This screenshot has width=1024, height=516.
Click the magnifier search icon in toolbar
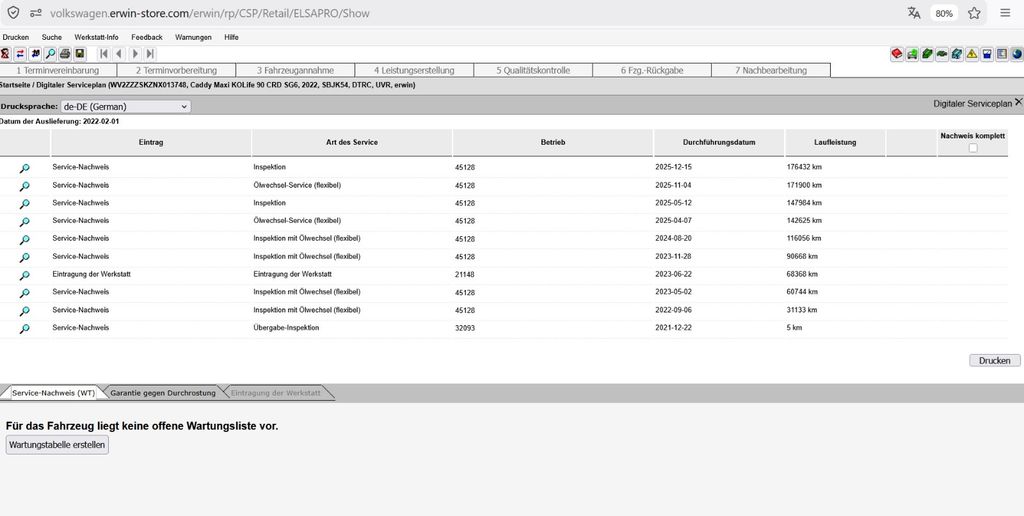tap(50, 54)
